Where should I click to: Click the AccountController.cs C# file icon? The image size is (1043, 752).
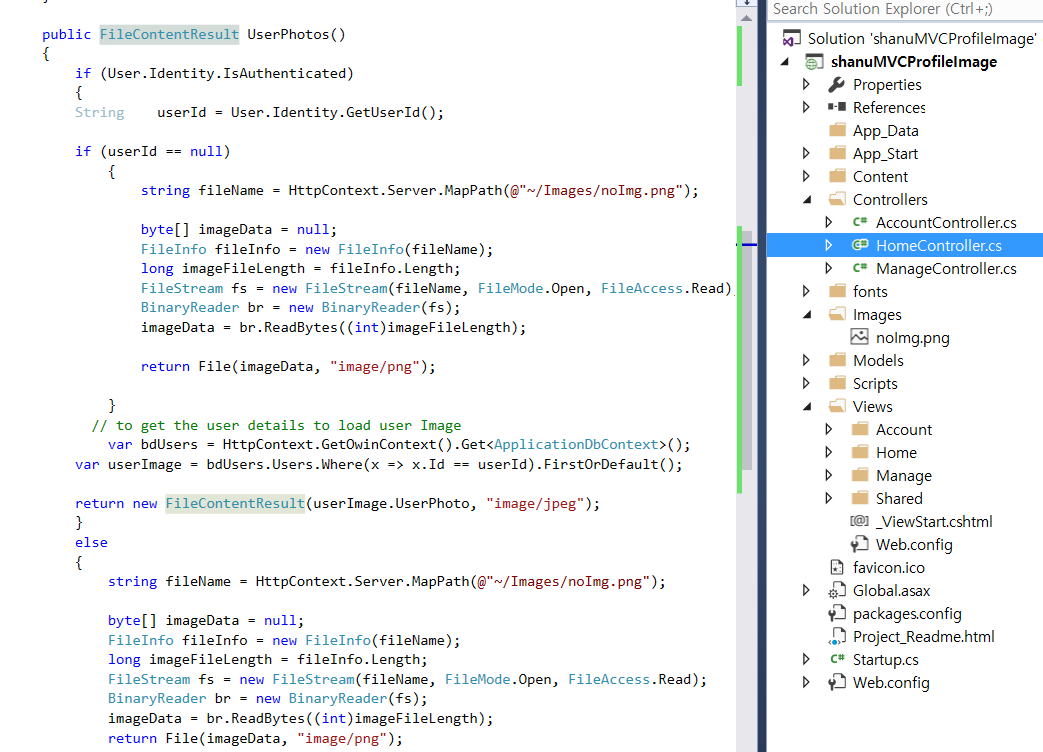click(x=859, y=222)
